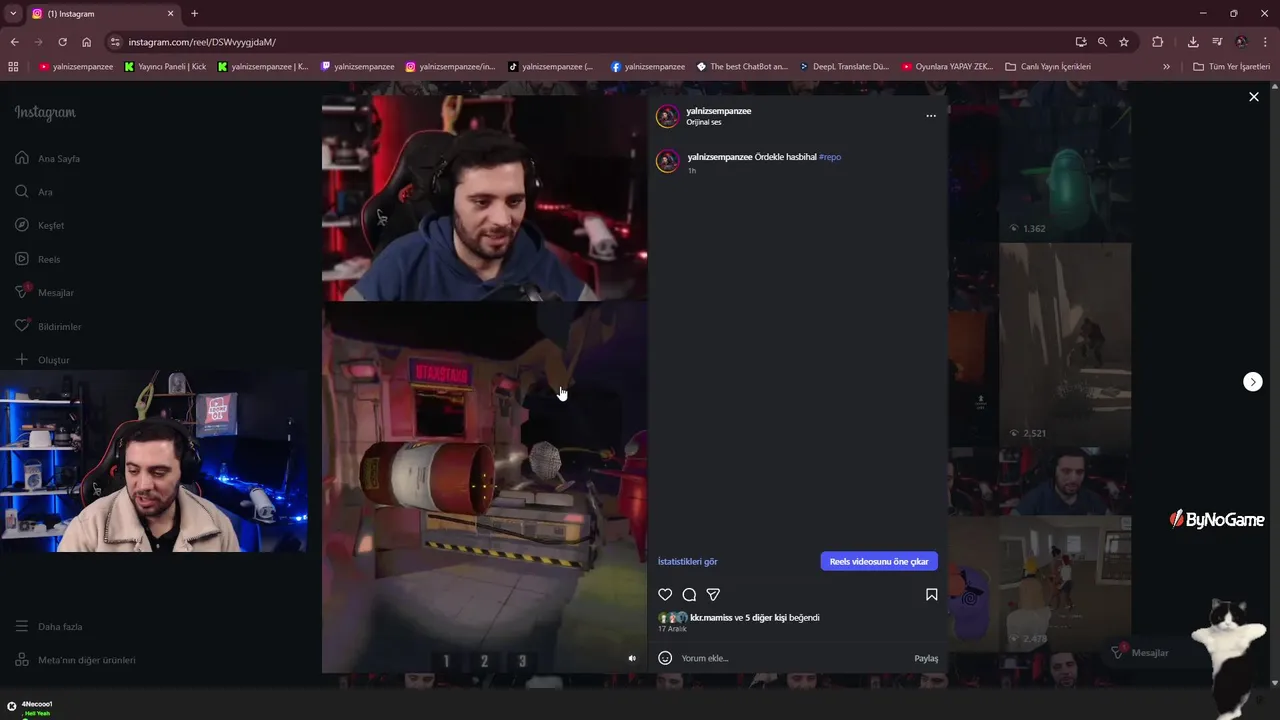1280x720 pixels.
Task: Go to Keşfet explore page
Action: pos(40,225)
